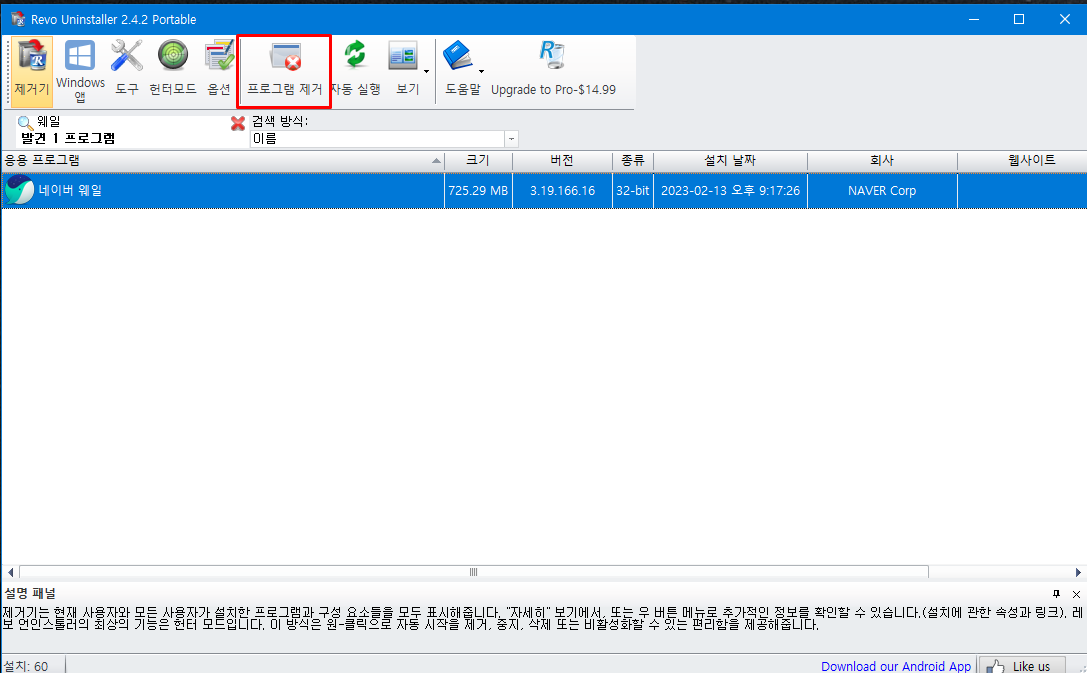
Task: Click the 보기 list view icon
Action: click(x=403, y=57)
